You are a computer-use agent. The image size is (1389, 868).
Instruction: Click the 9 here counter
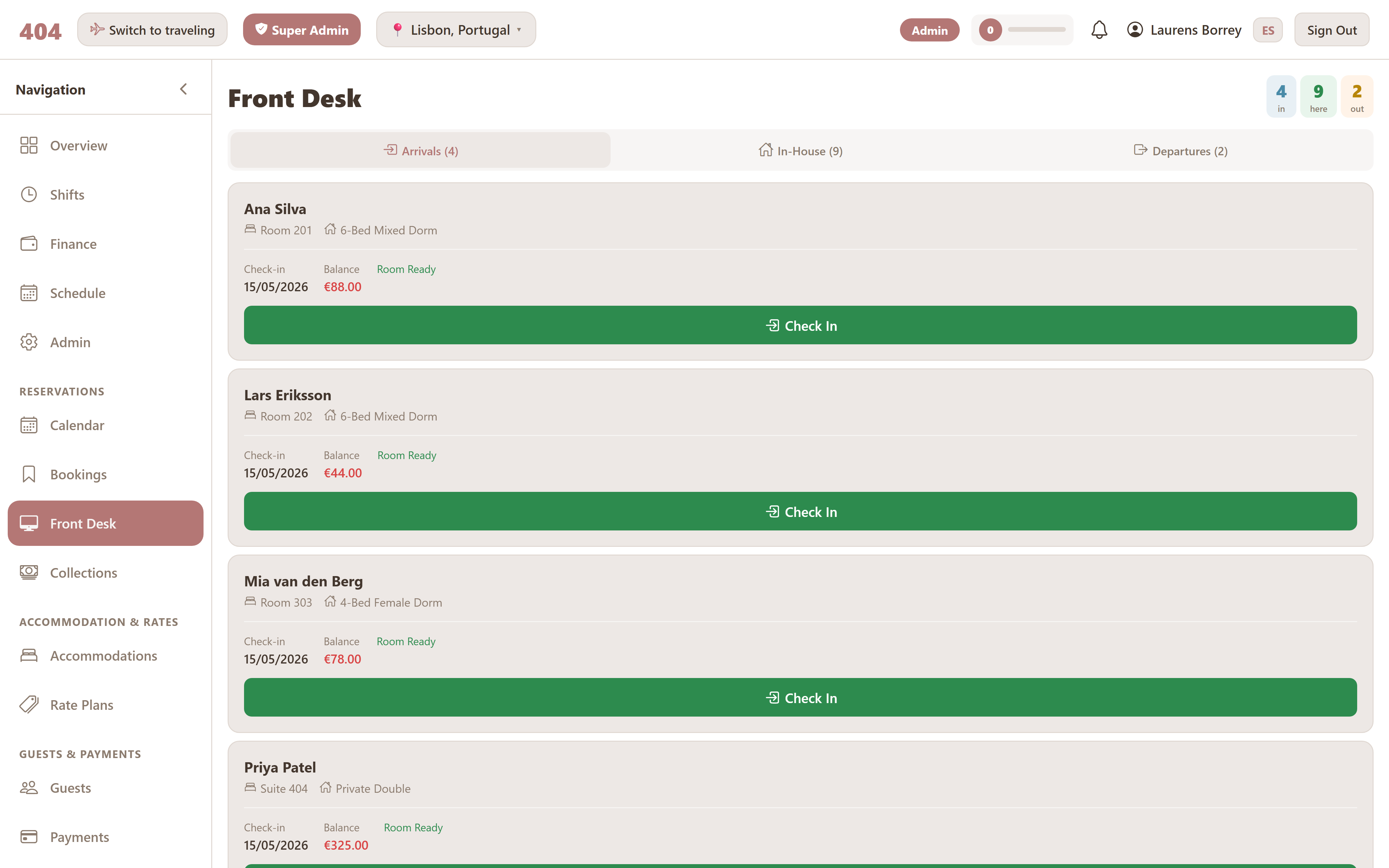point(1318,96)
